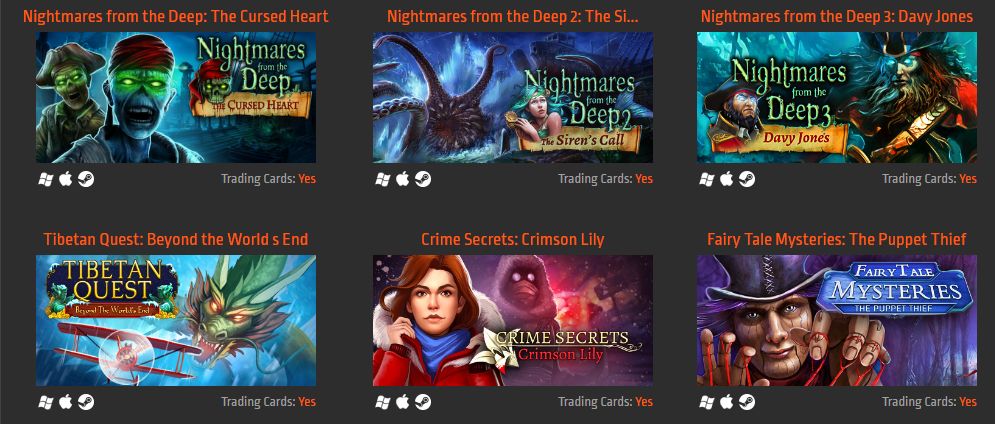
Task: Click Apple icon under Tibetan Quest
Action: [x=65, y=401]
